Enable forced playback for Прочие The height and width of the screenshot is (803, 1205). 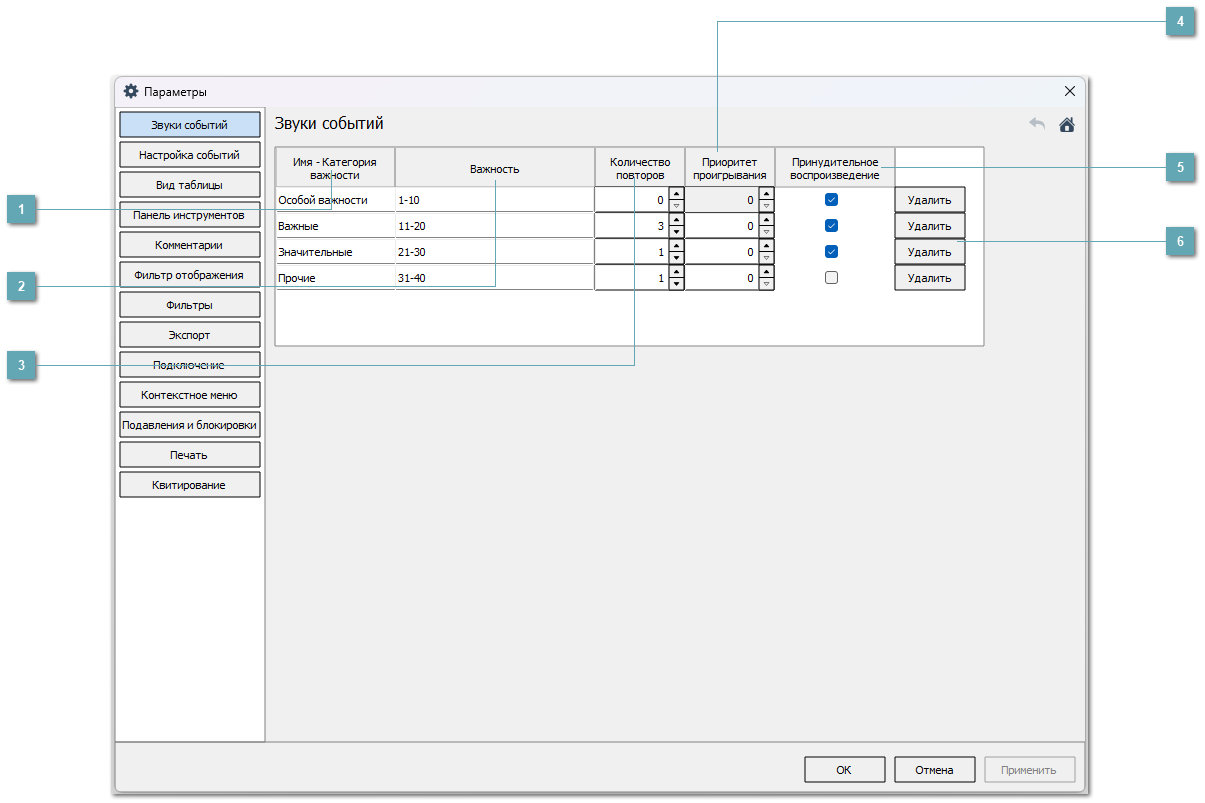coord(831,278)
